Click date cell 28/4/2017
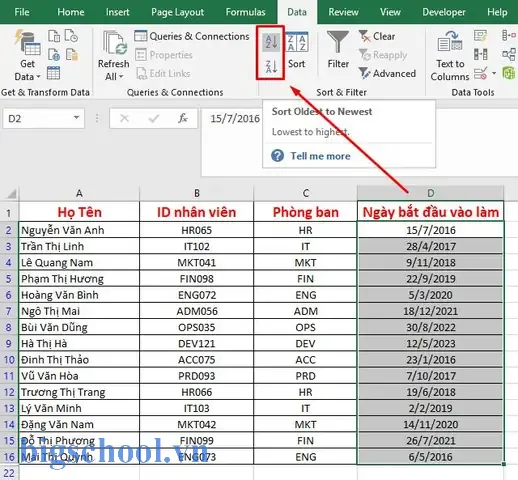 tap(430, 246)
